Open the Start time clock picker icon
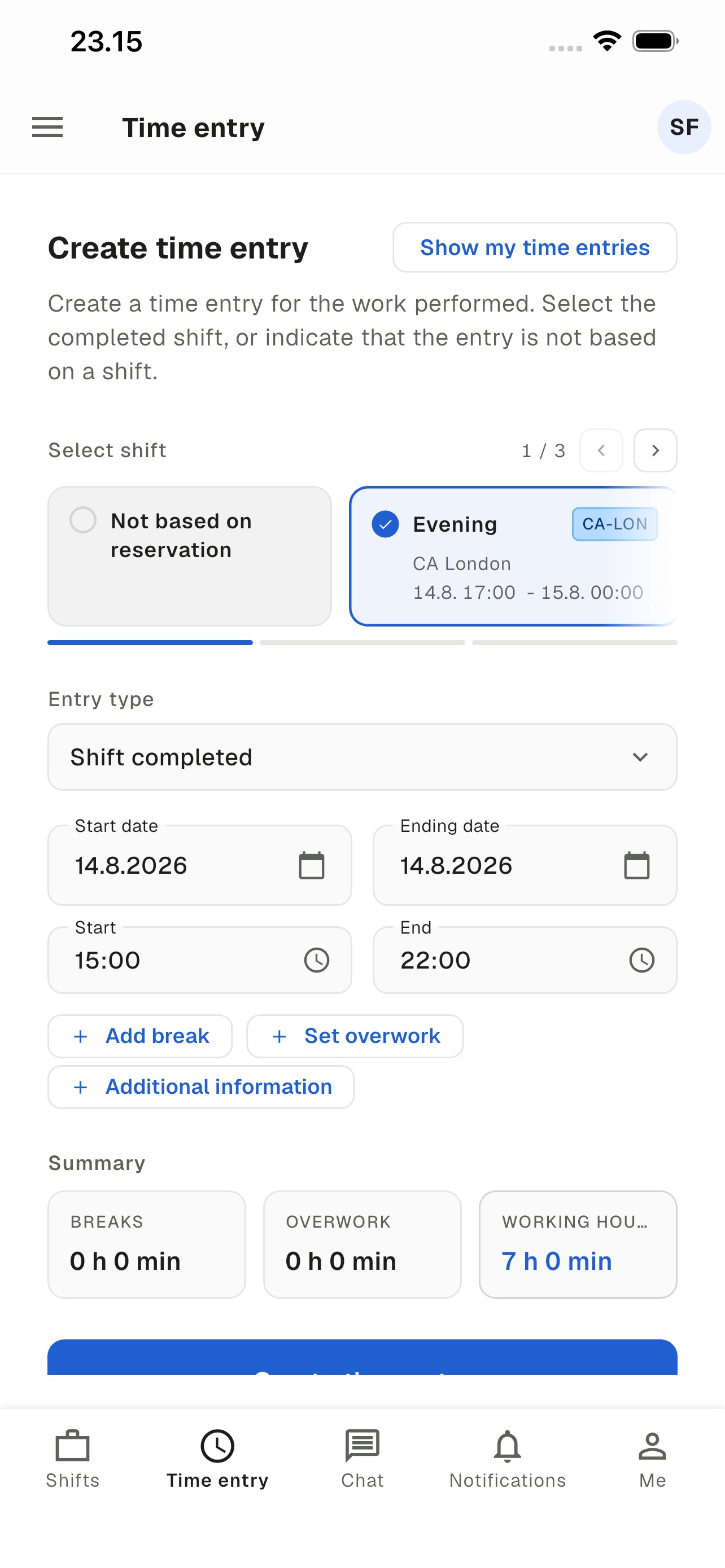Image resolution: width=725 pixels, height=1568 pixels. 317,960
